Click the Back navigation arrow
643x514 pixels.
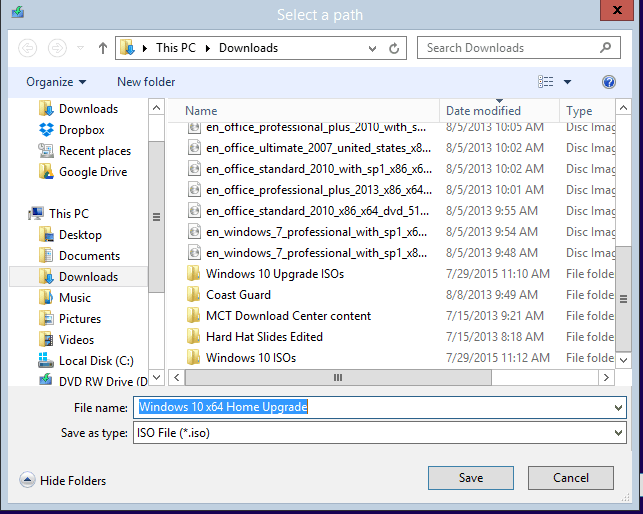point(27,48)
